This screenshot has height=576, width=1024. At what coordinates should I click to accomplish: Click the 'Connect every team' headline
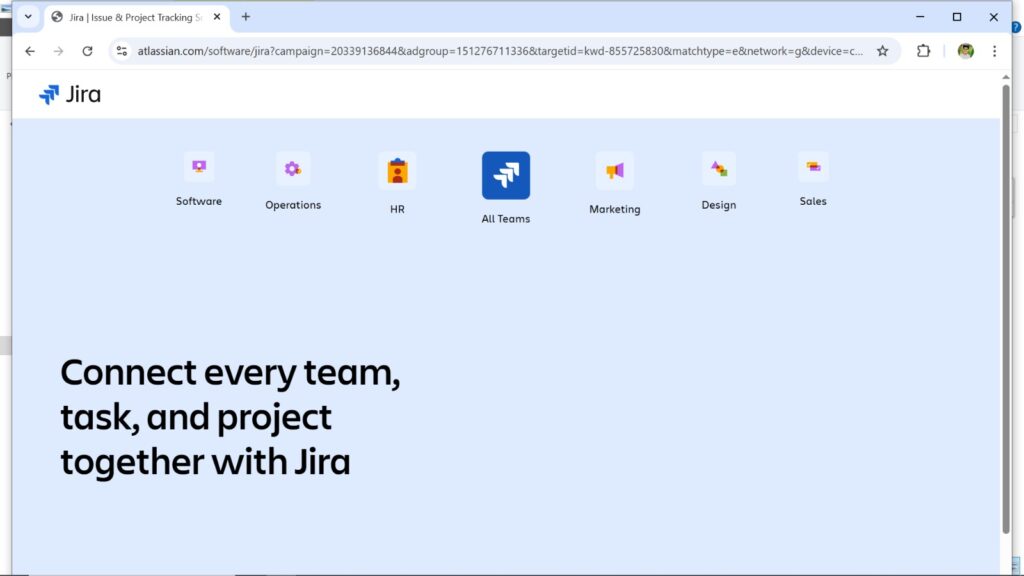(x=230, y=417)
